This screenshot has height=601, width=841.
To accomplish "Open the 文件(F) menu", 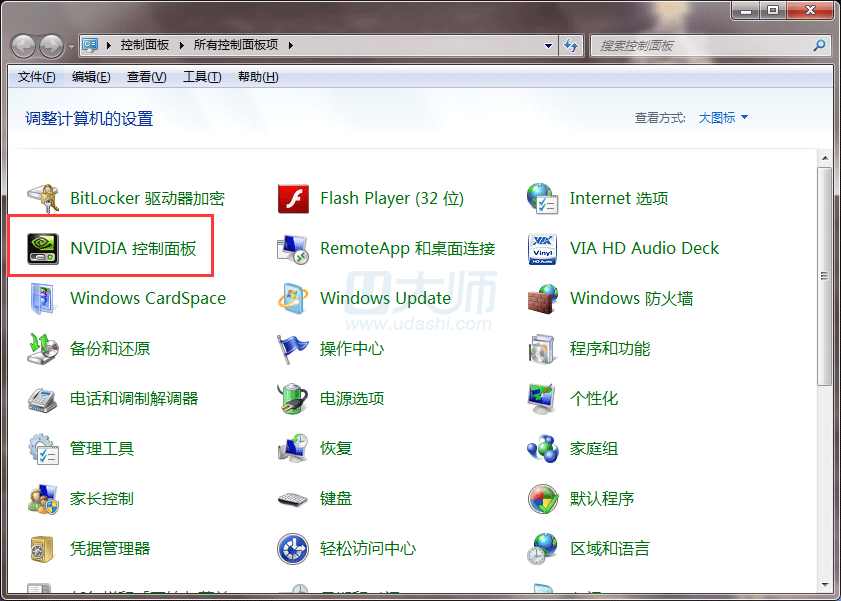I will point(36,77).
